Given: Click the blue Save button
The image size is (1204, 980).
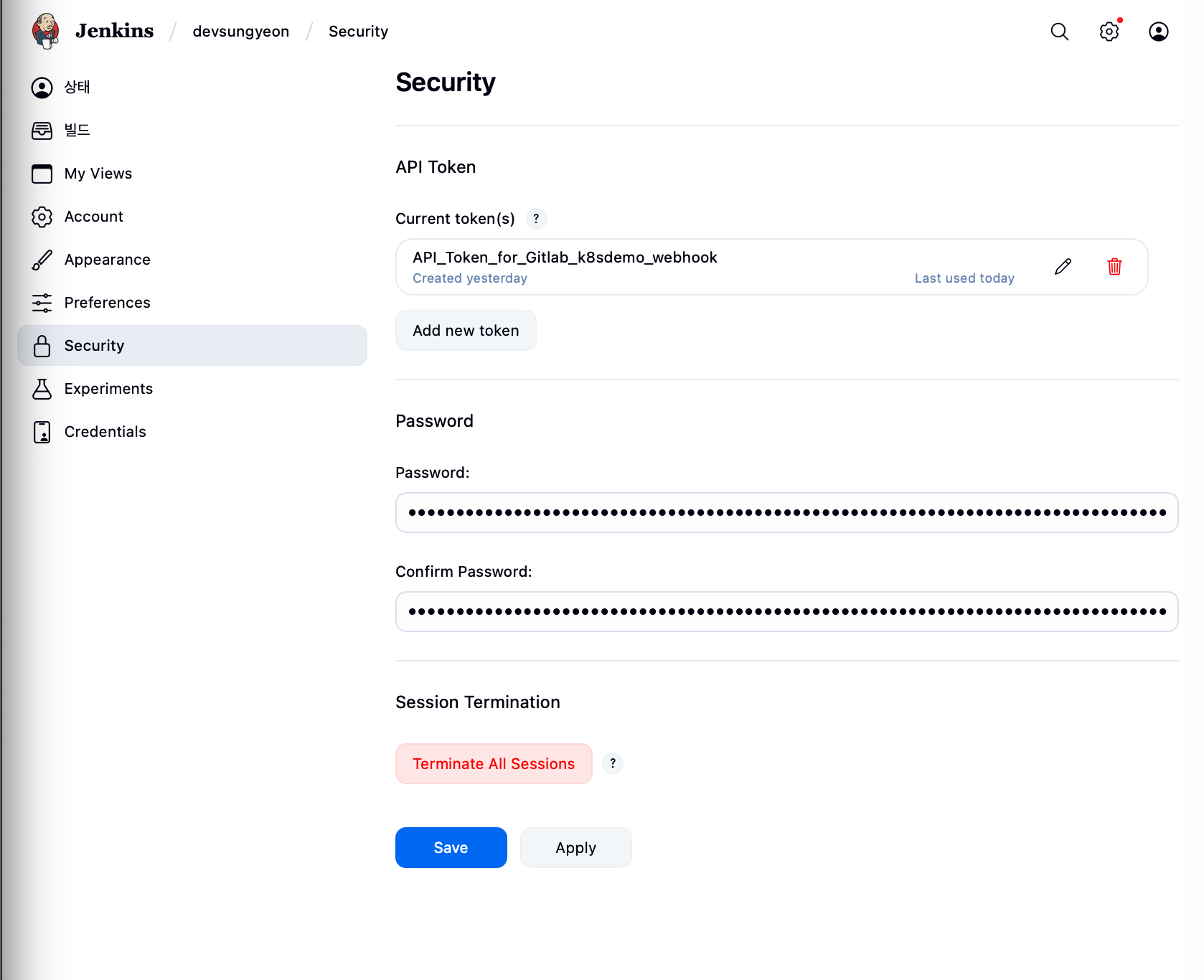Looking at the screenshot, I should point(451,848).
